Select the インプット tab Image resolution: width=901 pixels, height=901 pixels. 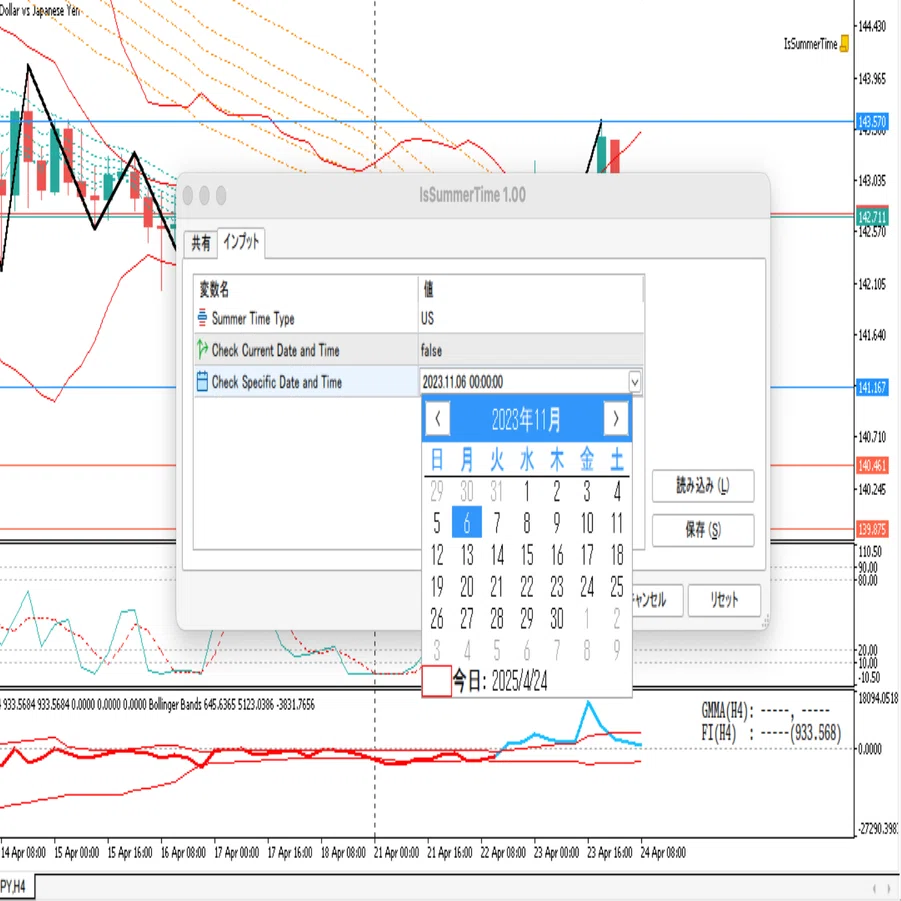(241, 242)
